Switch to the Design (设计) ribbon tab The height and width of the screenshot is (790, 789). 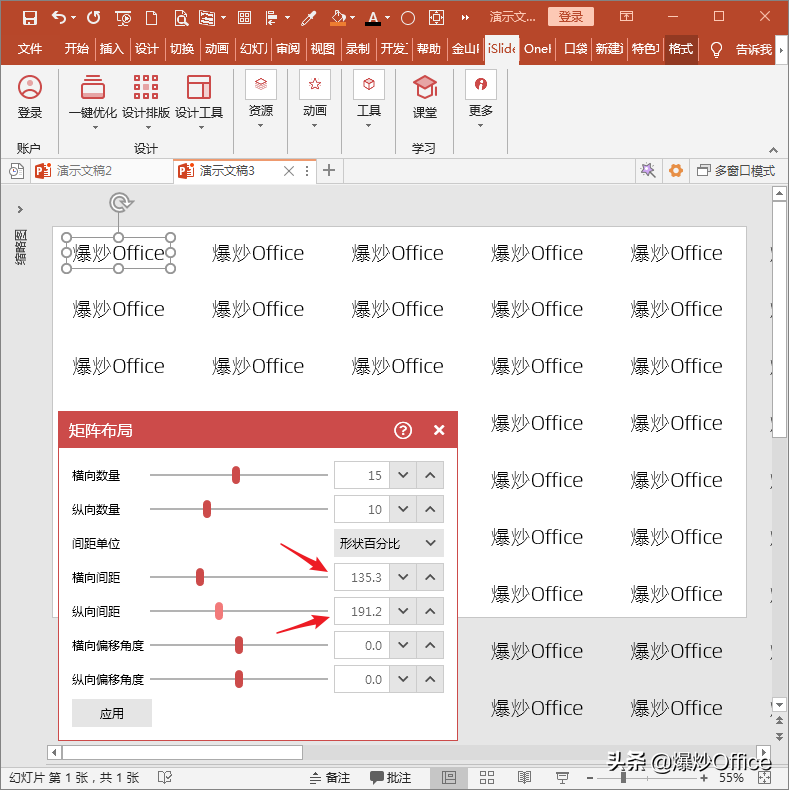tap(147, 49)
